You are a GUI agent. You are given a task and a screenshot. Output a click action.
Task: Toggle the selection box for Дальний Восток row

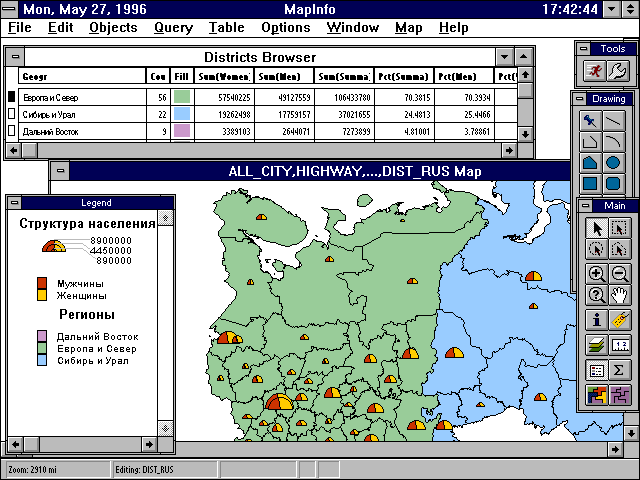(12, 131)
